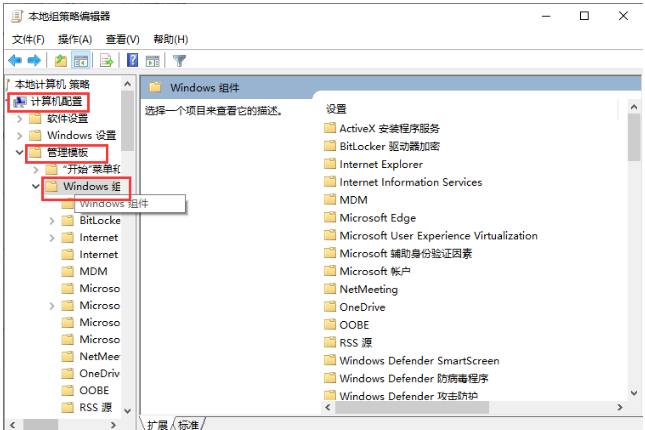Switch to the 扩展 tab
The height and width of the screenshot is (430, 645).
pos(158,424)
